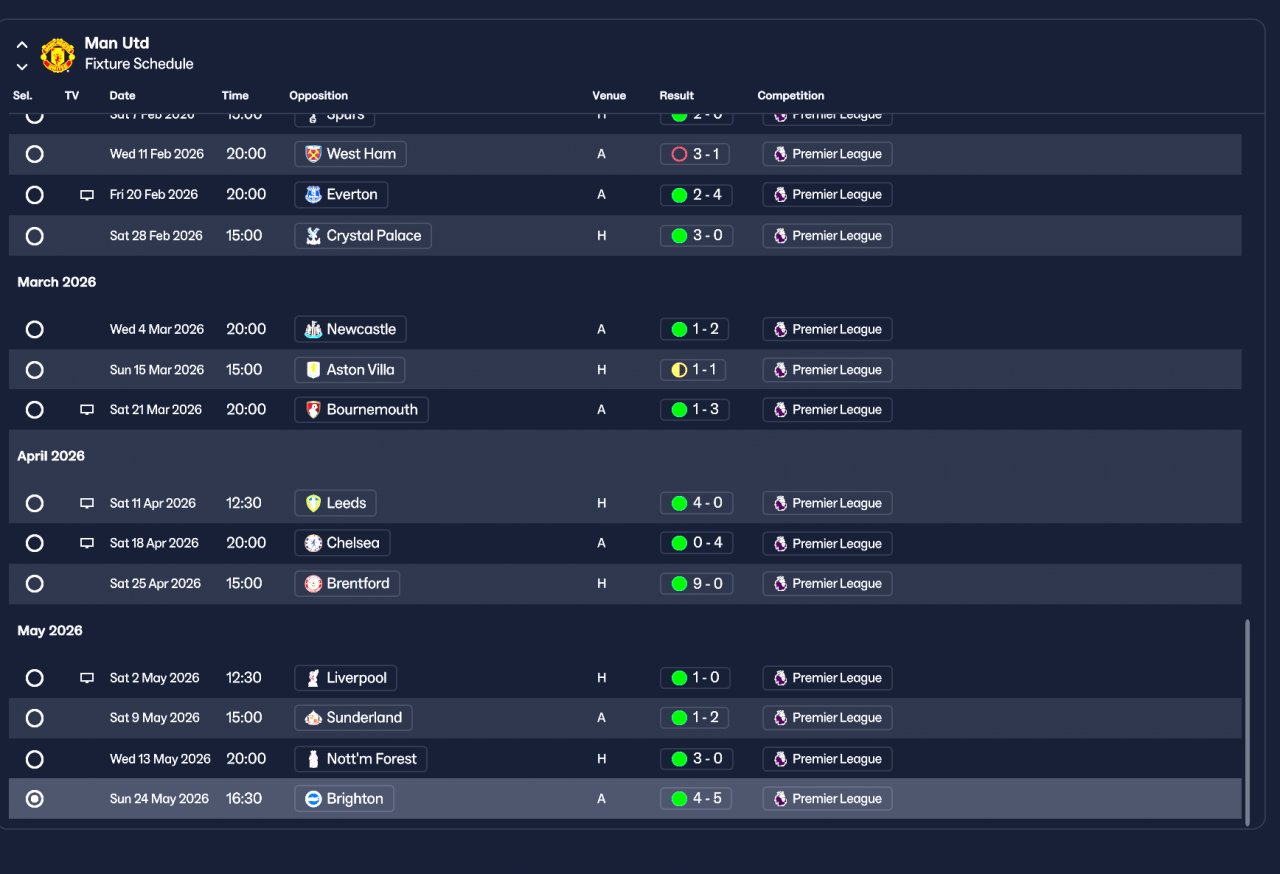This screenshot has height=874, width=1280.
Task: Select the Brighton fixture radio button
Action: coord(35,799)
